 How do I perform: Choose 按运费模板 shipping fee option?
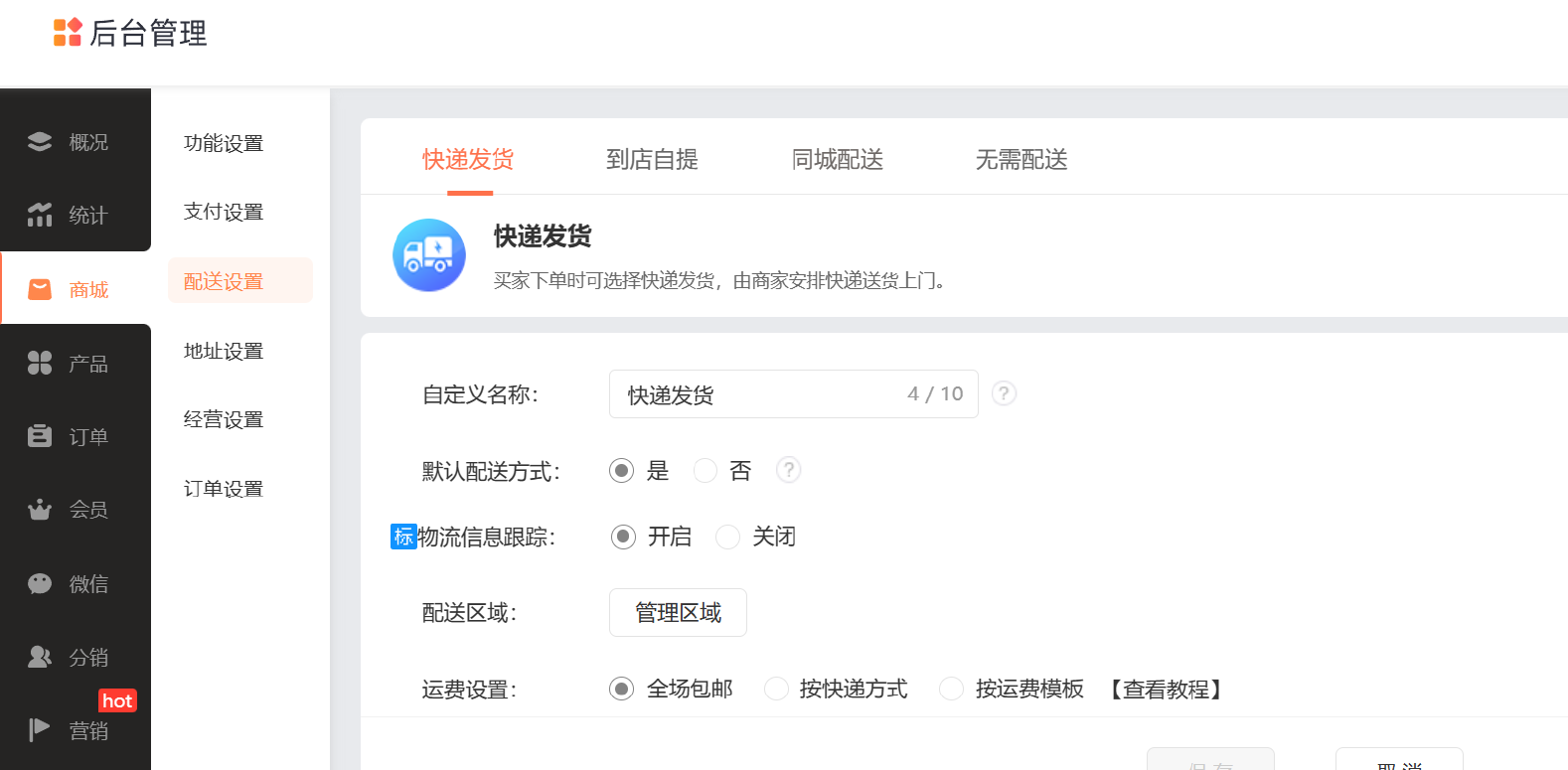click(951, 689)
